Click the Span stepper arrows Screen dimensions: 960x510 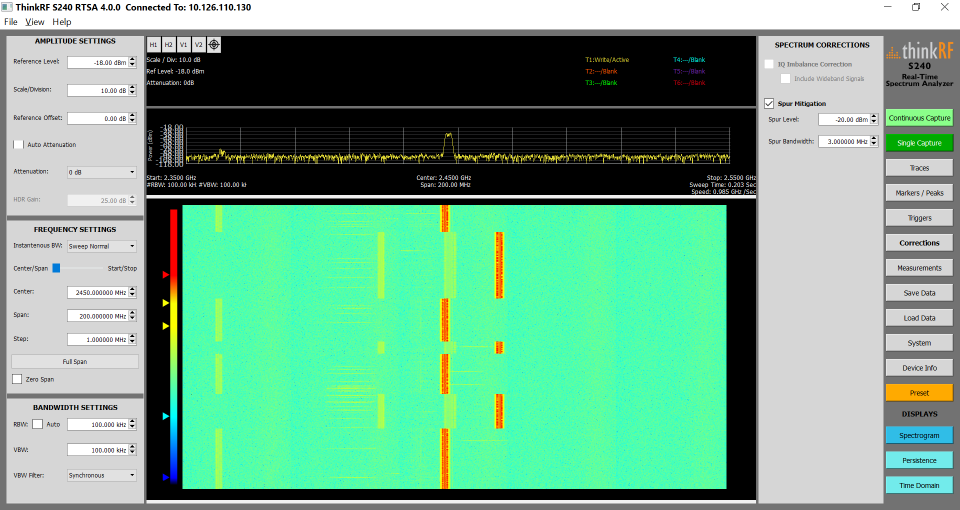132,316
